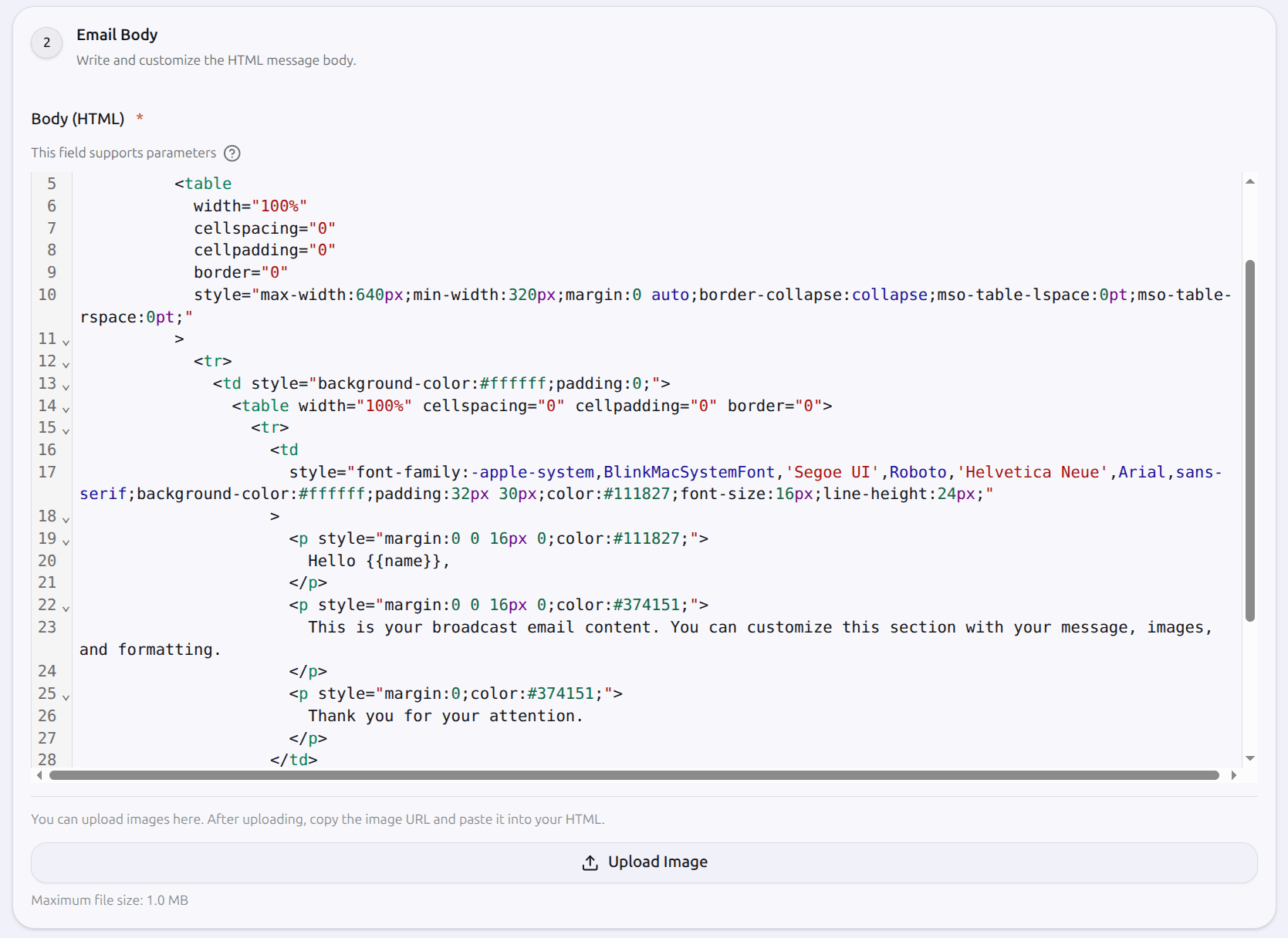Click the p style margin:0 line 25
1288x938 pixels.
point(456,693)
